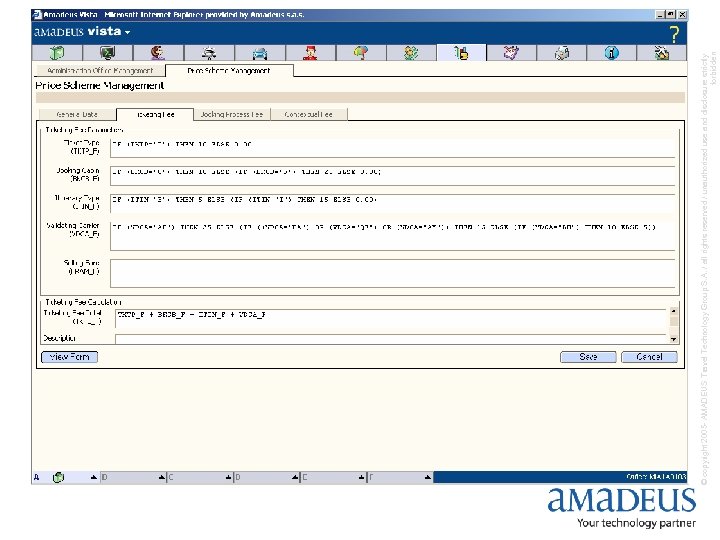The width and height of the screenshot is (720, 540).
Task: Select the Price Scheme Management tab
Action: [229, 71]
